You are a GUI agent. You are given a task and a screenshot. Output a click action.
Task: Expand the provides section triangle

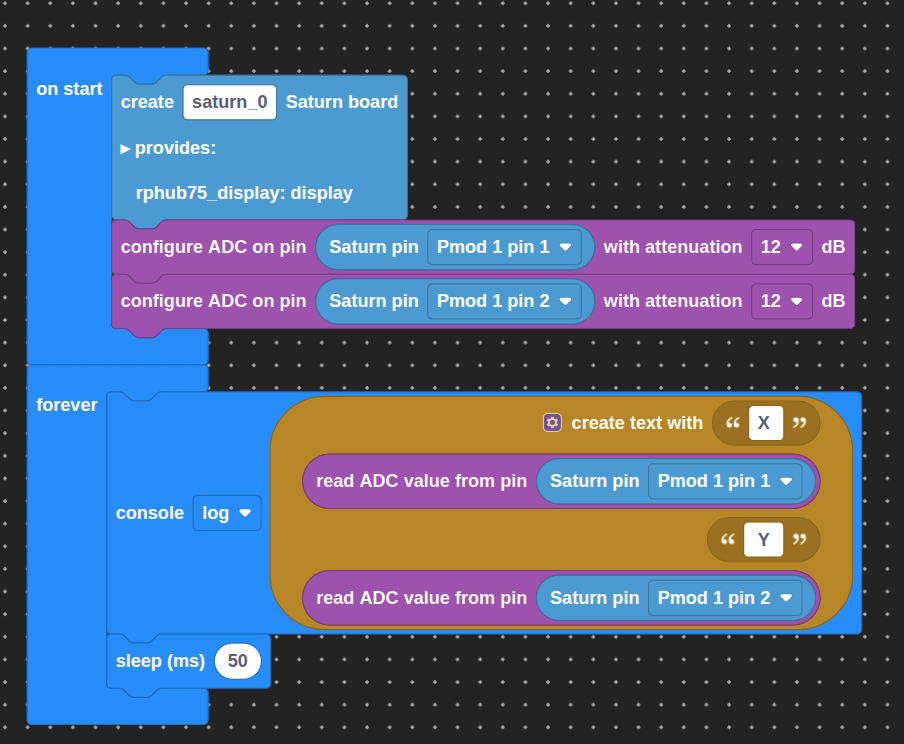click(x=125, y=149)
